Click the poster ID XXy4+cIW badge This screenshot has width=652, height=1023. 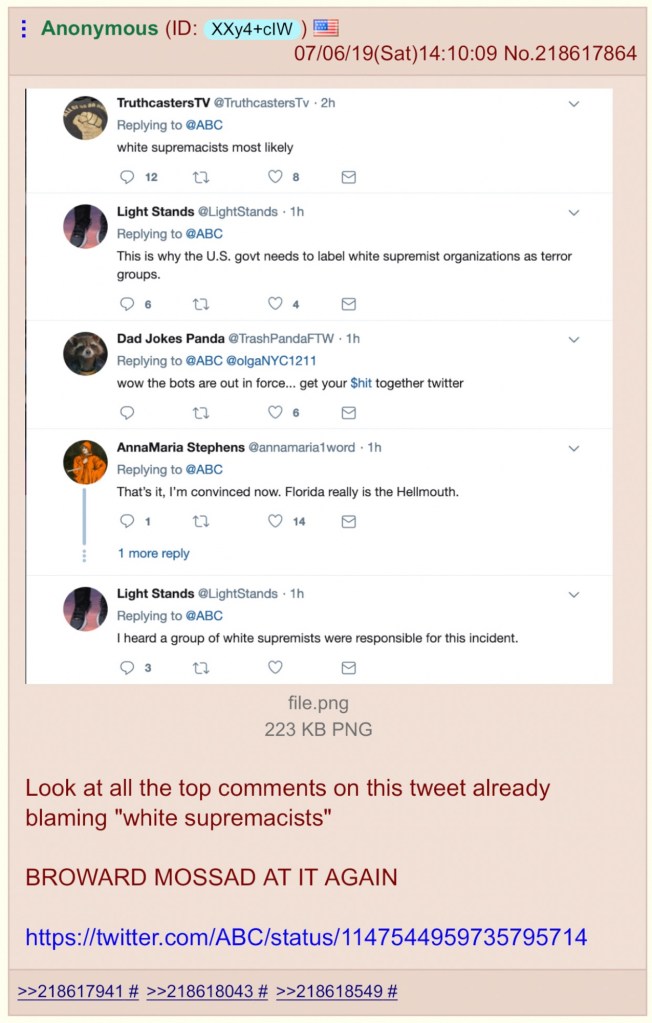pyautogui.click(x=250, y=29)
